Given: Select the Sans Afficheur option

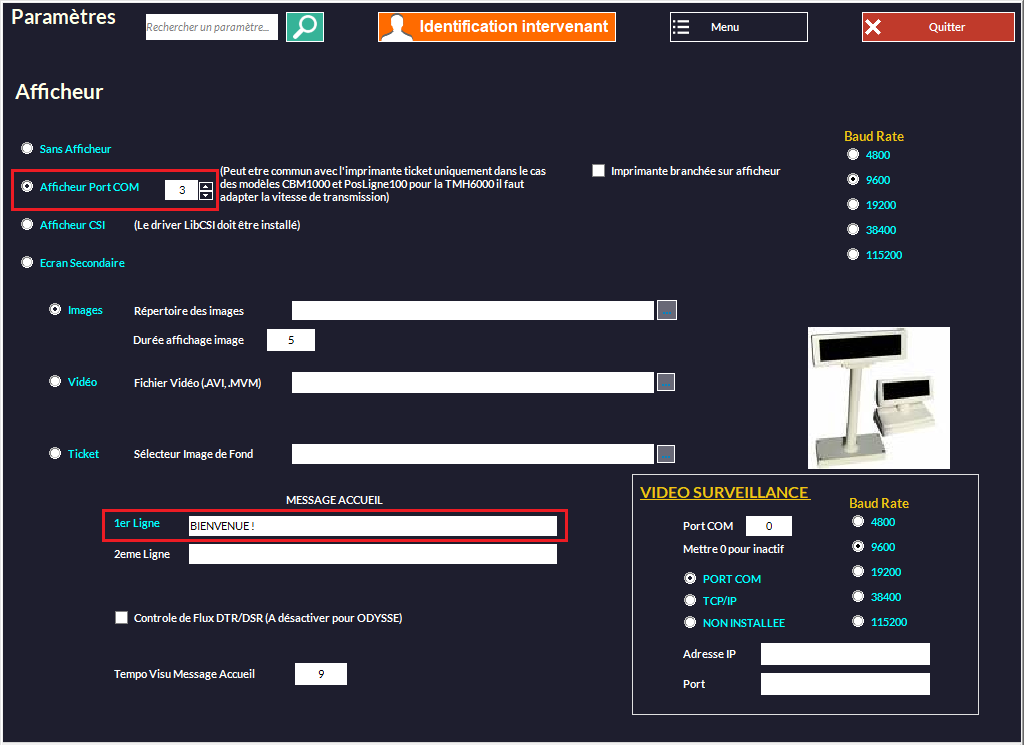Looking at the screenshot, I should (x=28, y=148).
